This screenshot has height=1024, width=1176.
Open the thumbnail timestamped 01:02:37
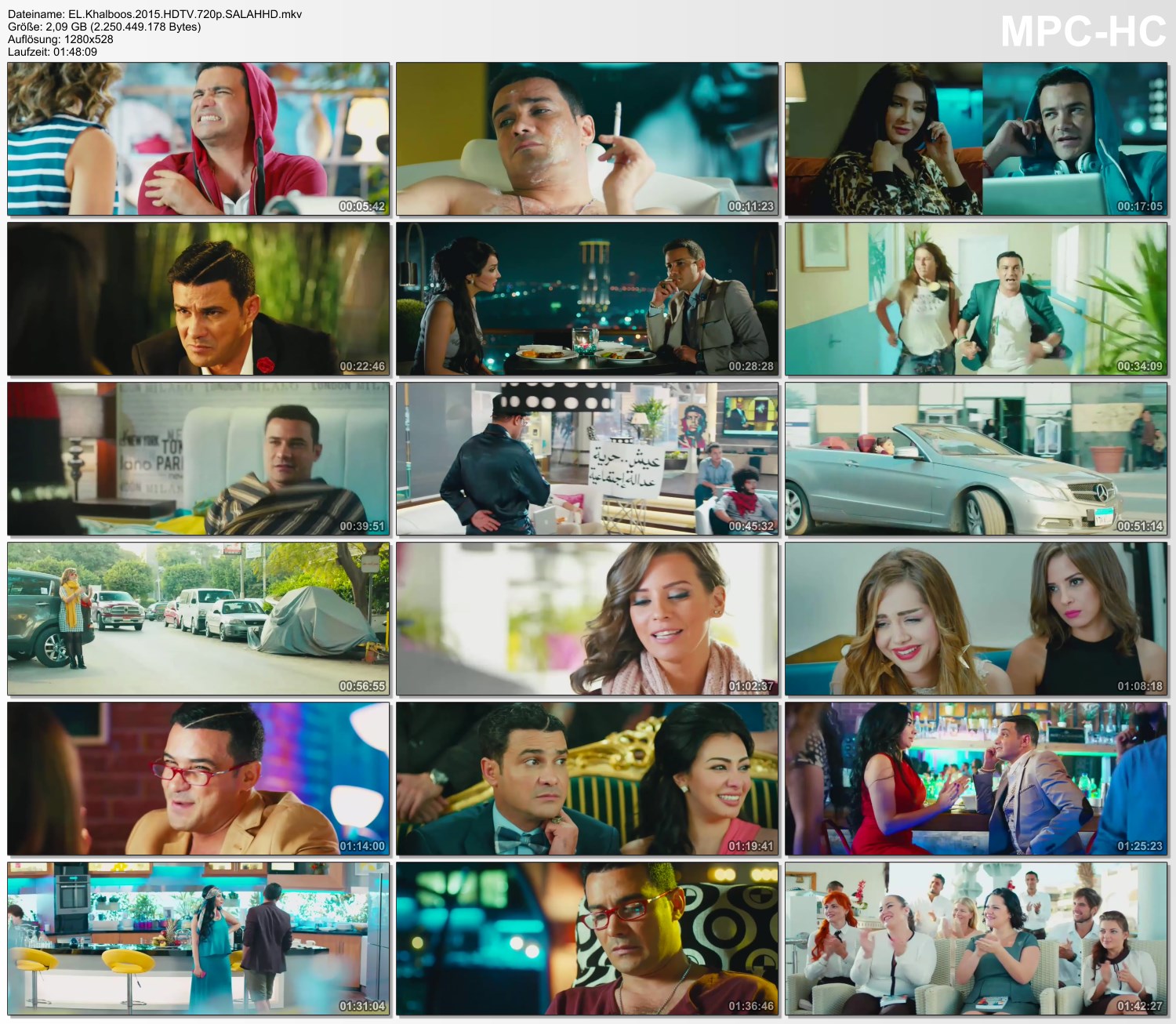[x=587, y=619]
